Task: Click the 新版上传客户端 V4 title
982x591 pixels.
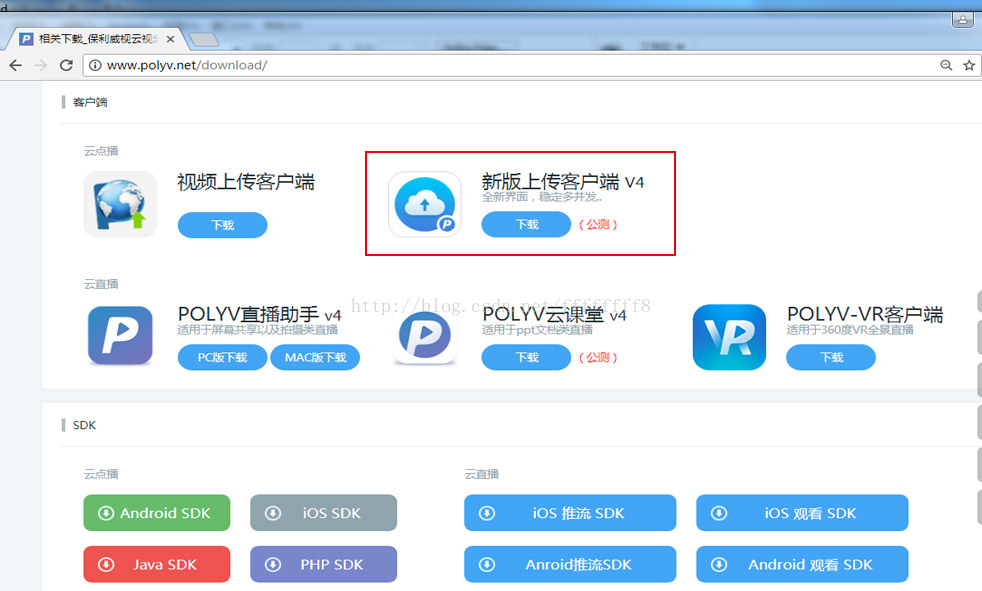Action: pyautogui.click(x=562, y=182)
